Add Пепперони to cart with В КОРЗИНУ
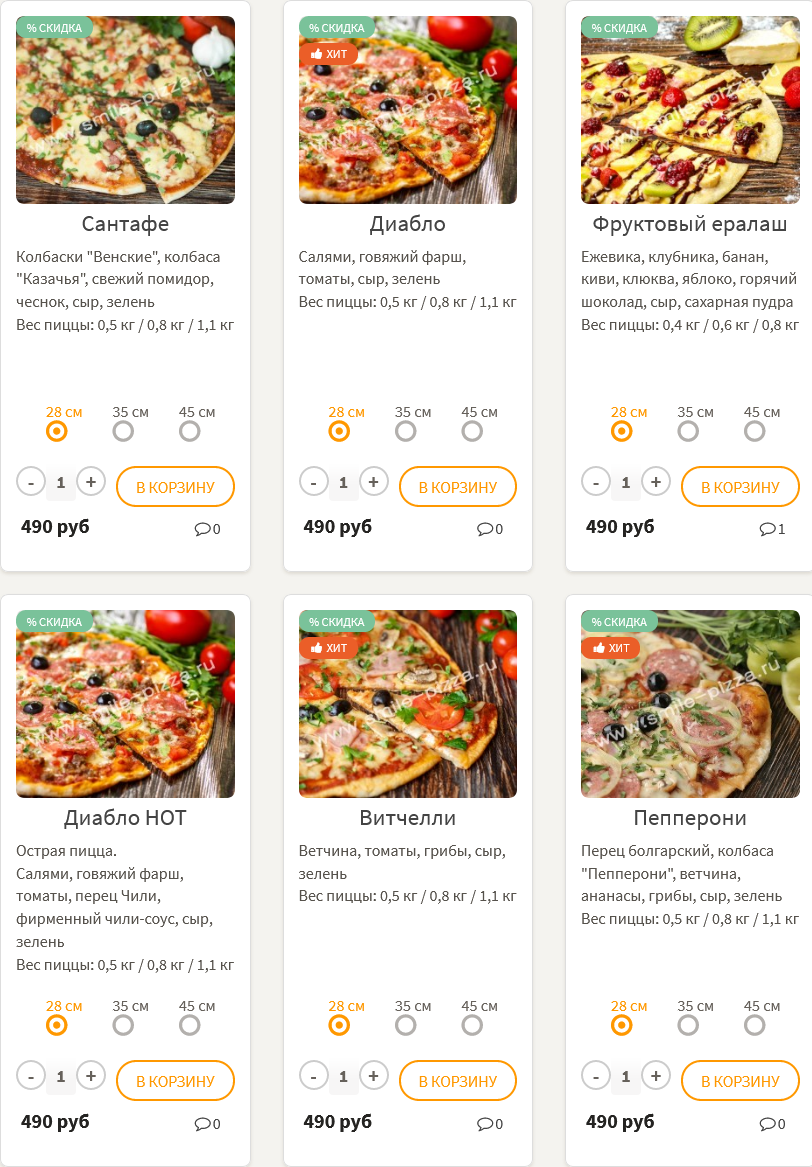 pos(740,1081)
